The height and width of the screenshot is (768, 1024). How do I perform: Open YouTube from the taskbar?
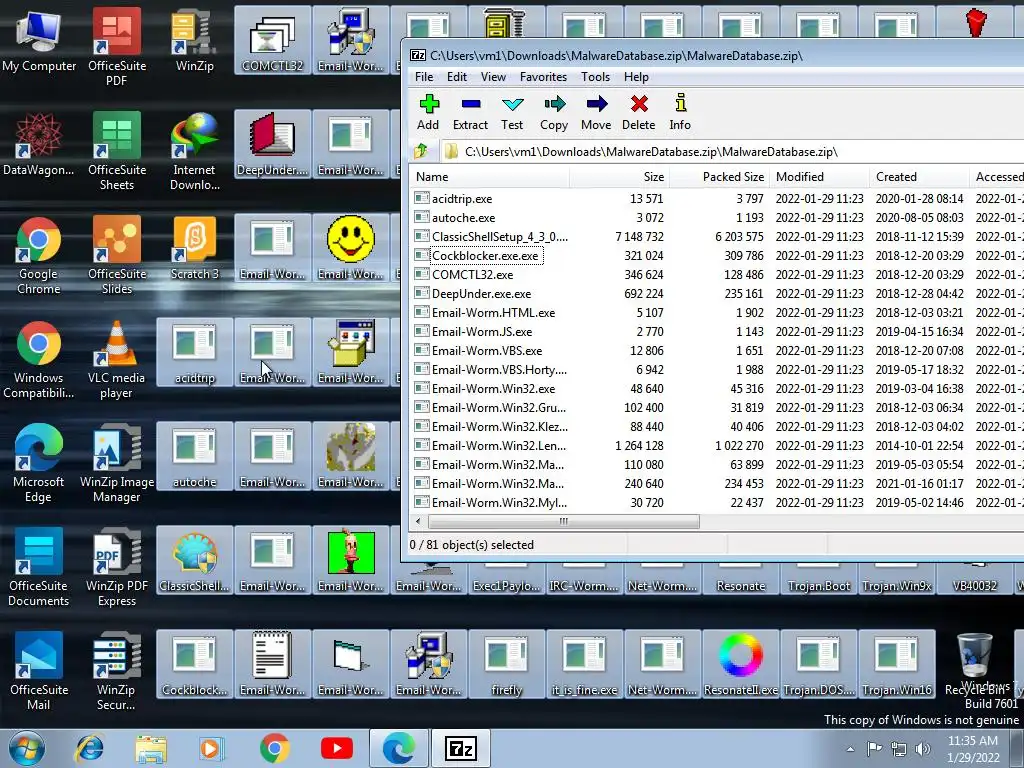click(337, 748)
